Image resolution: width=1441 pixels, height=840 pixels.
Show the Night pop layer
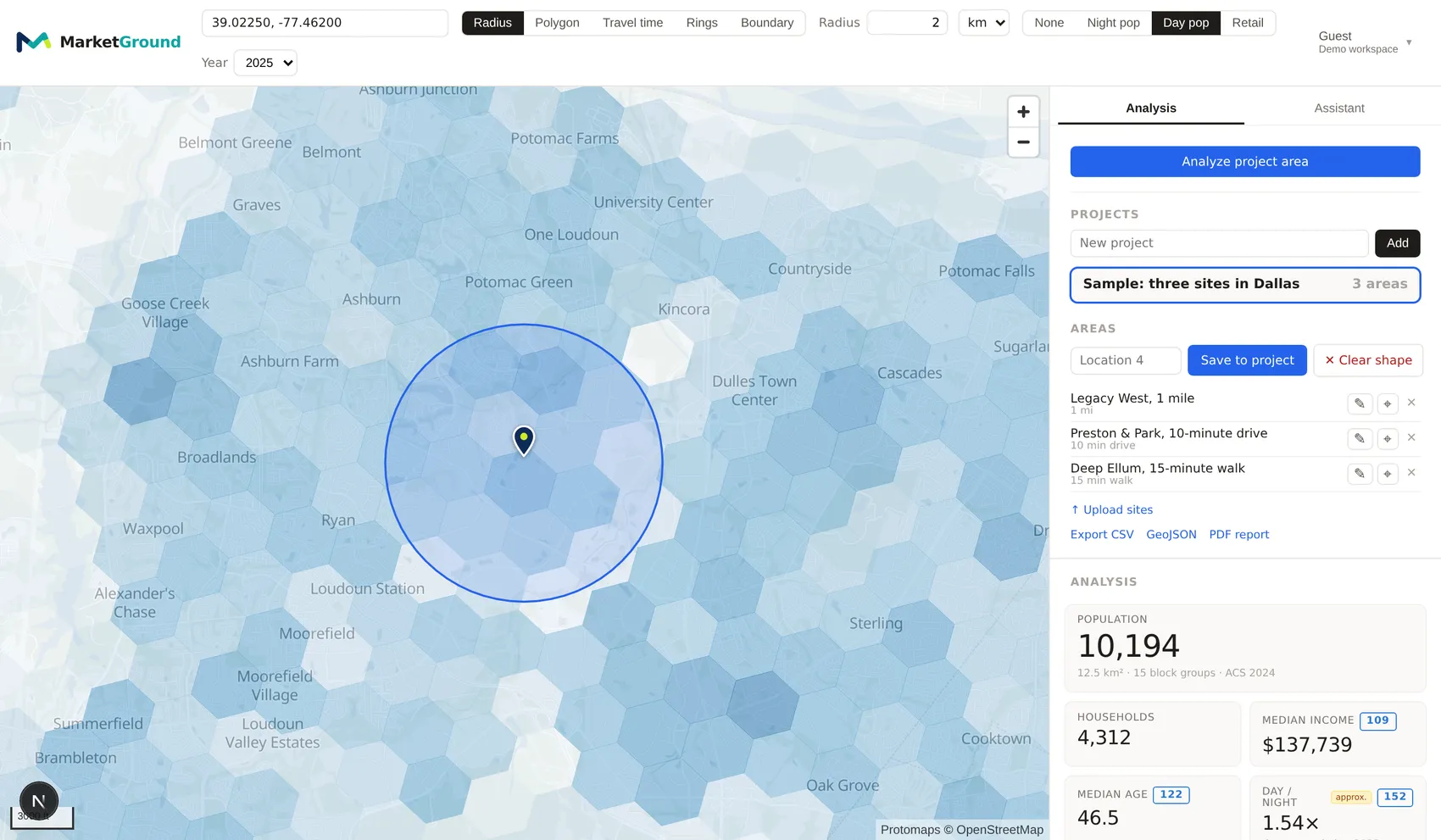[x=1114, y=23]
